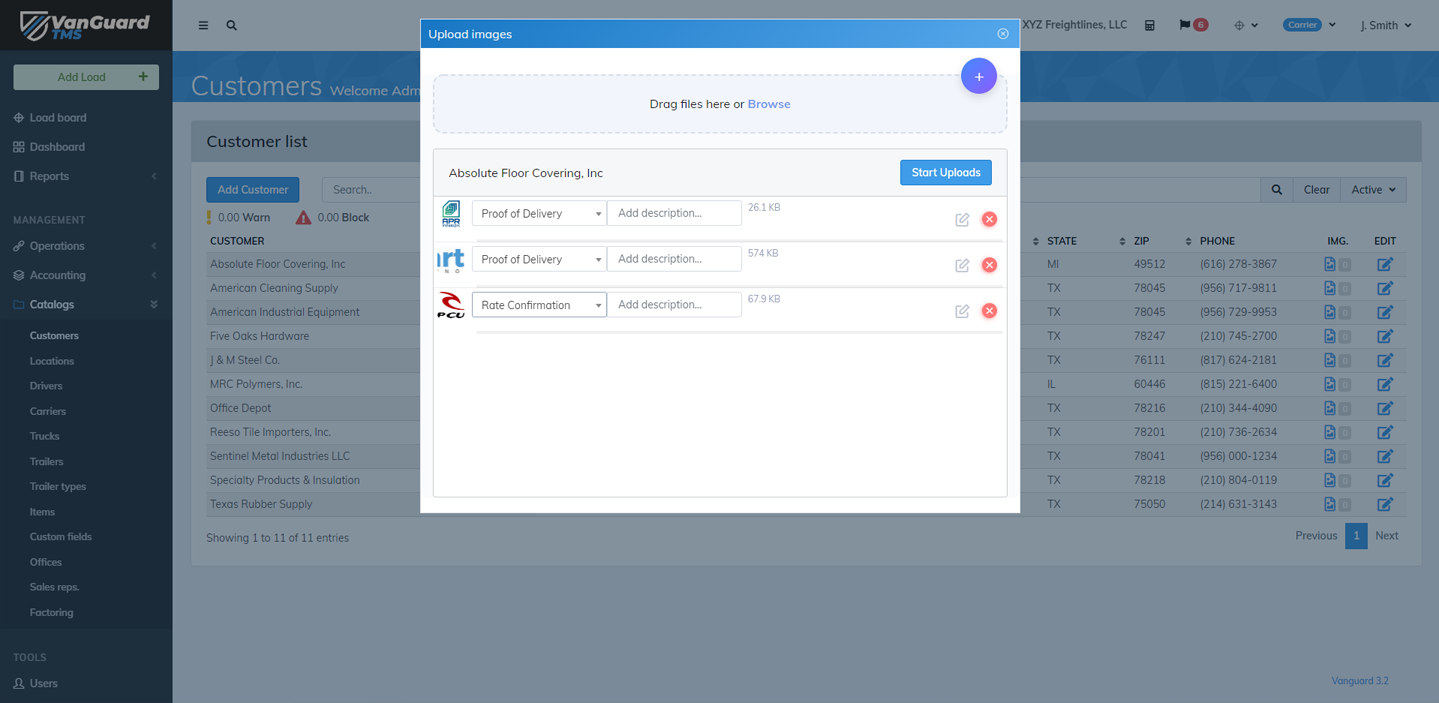Open document type dropdown for first file
Screen dimensions: 1439x703
(x=539, y=214)
